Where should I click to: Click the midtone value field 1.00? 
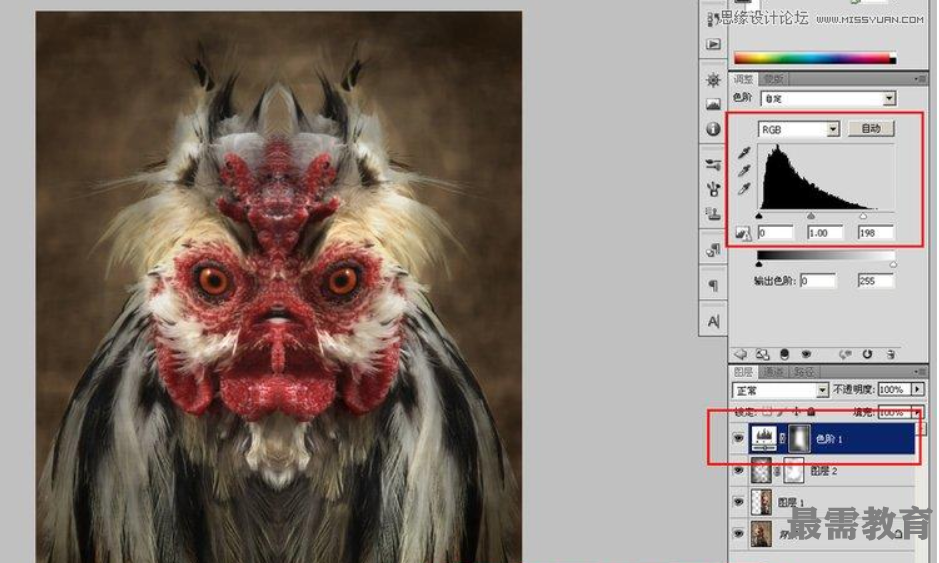[x=825, y=232]
